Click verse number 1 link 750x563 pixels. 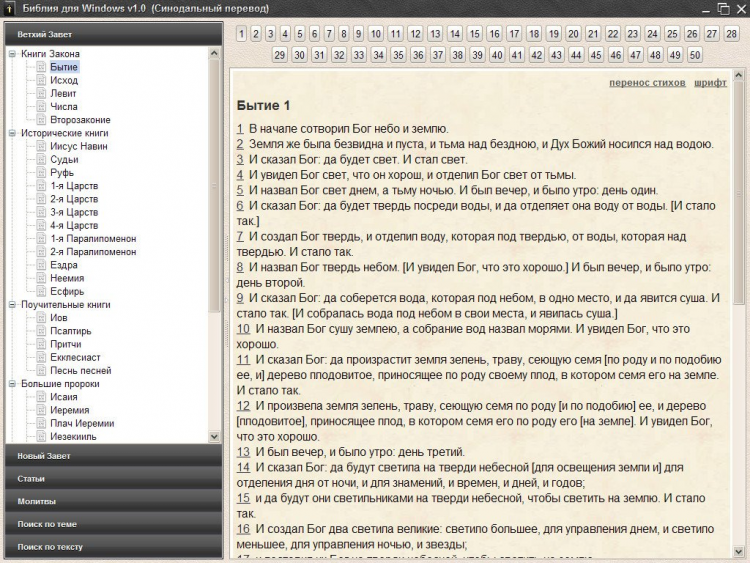click(x=240, y=129)
